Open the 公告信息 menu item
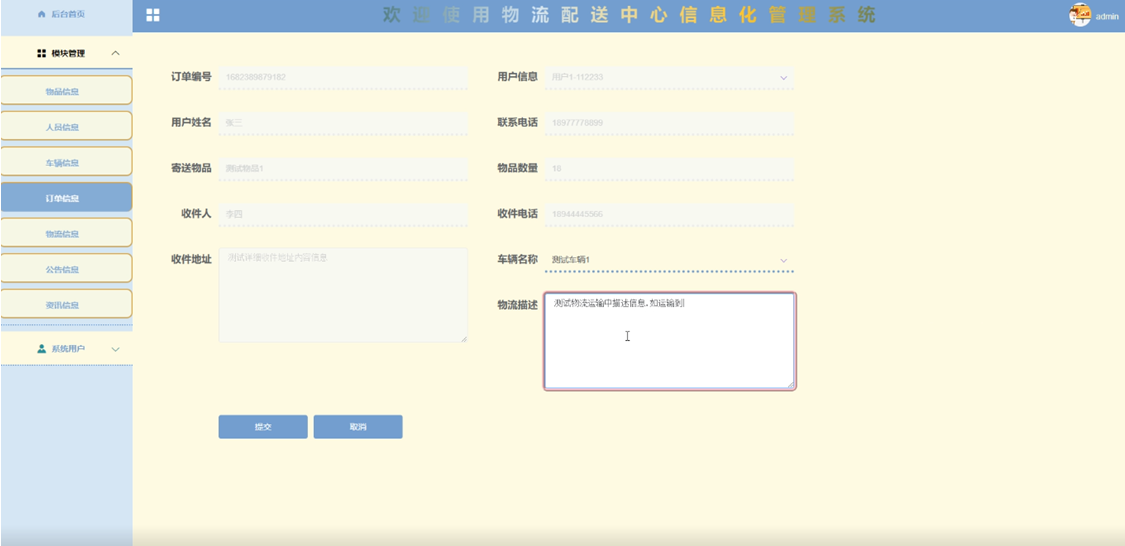Image resolution: width=1125 pixels, height=546 pixels. [66, 268]
